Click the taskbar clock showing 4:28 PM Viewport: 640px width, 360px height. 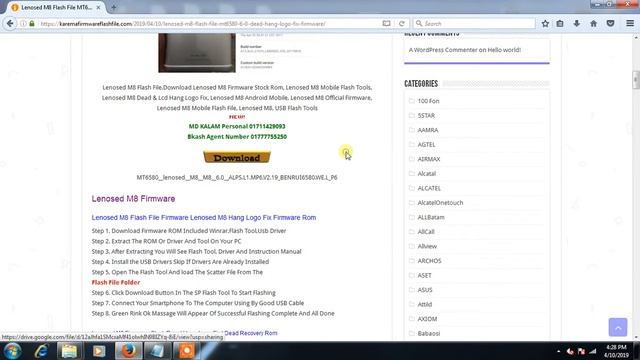pos(616,351)
